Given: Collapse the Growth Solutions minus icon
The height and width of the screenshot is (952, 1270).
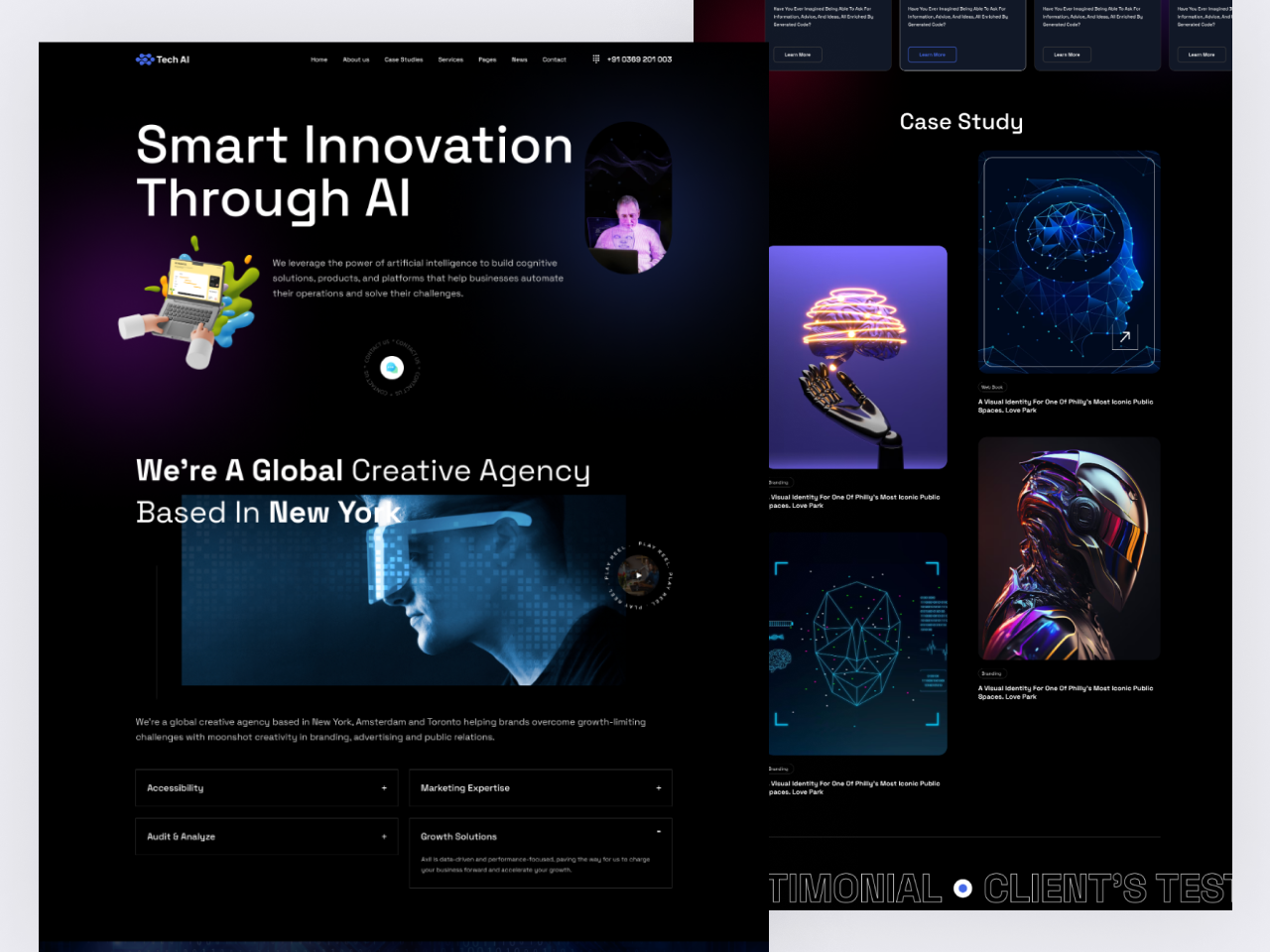Looking at the screenshot, I should click(x=658, y=832).
